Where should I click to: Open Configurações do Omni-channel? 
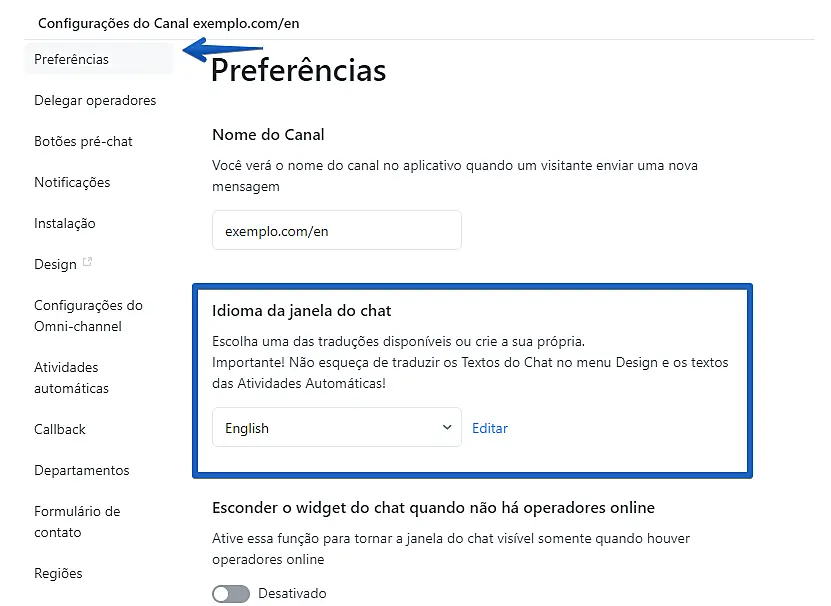[x=88, y=316]
